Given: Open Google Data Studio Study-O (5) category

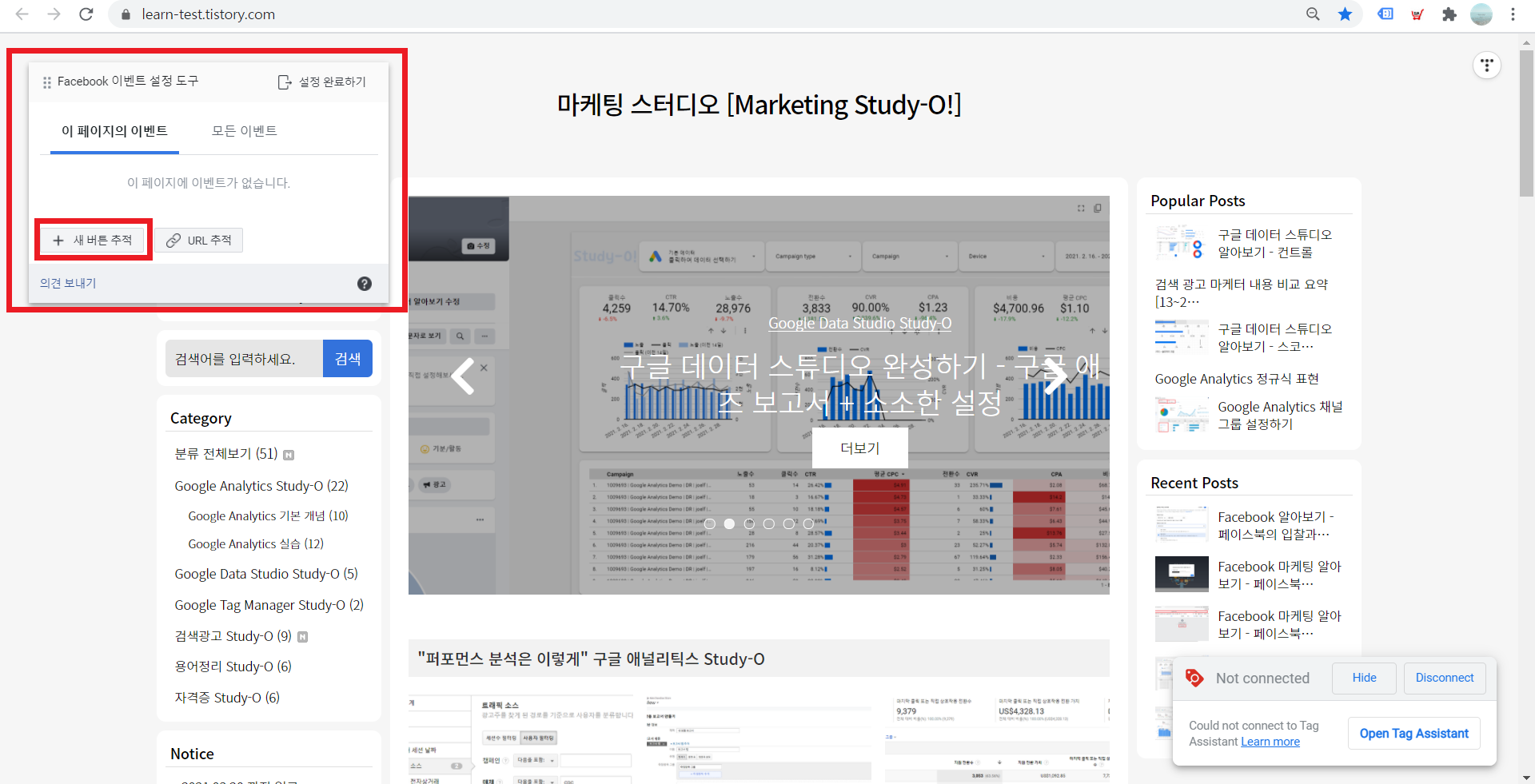Looking at the screenshot, I should tap(266, 574).
